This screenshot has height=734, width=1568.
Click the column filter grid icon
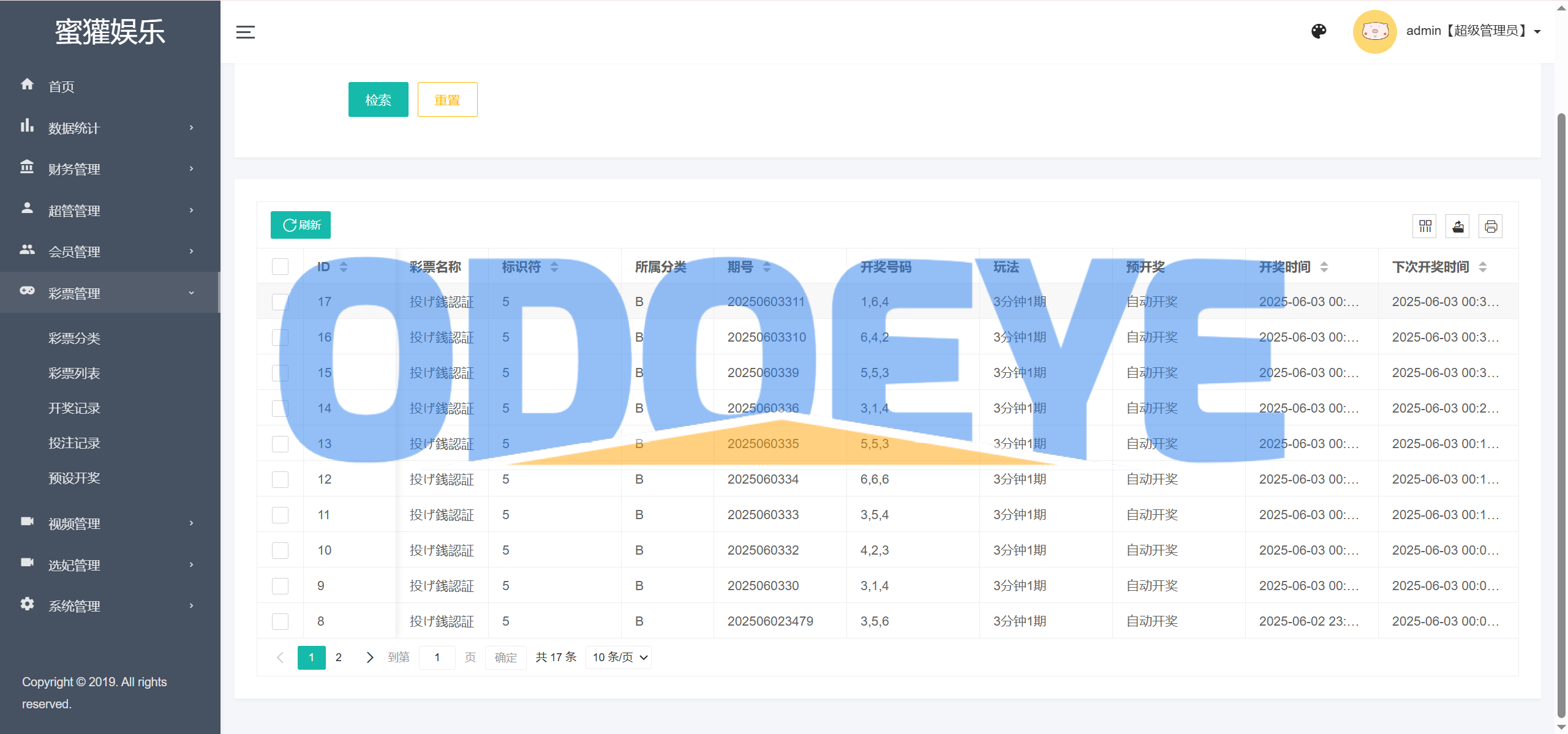click(1425, 227)
